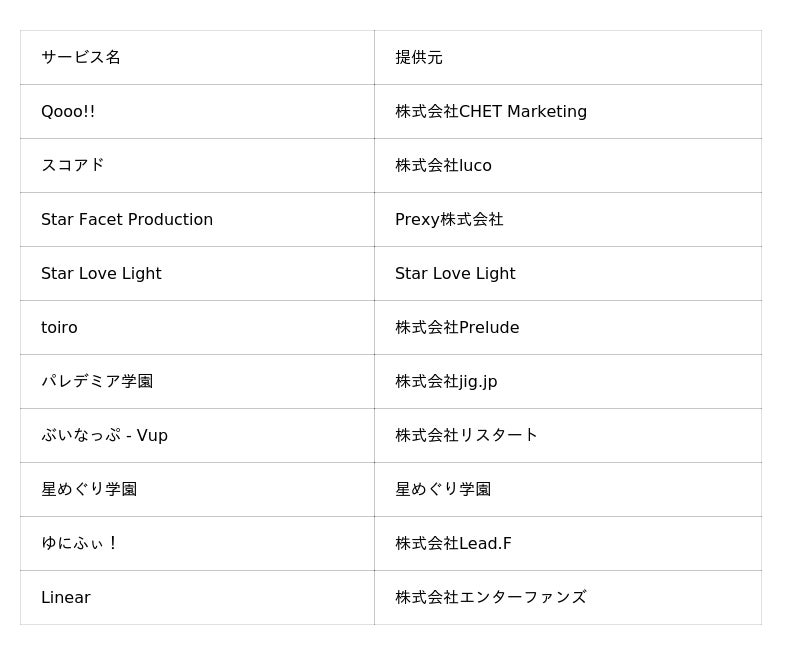Click the 提供元 column header
The height and width of the screenshot is (655, 800).
419,57
